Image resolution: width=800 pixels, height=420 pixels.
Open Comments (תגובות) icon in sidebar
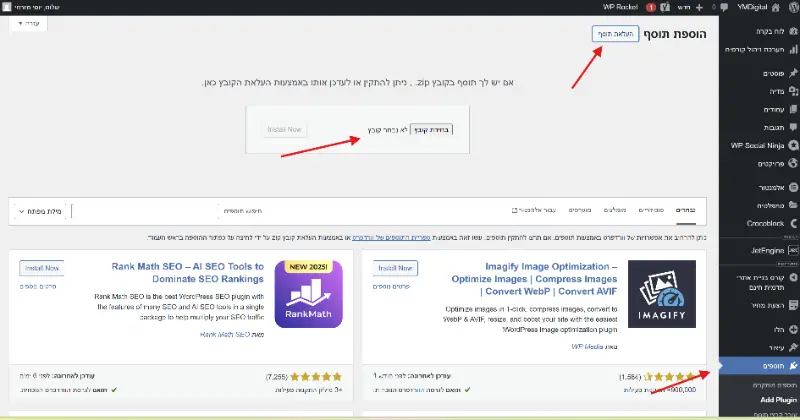(x=793, y=127)
